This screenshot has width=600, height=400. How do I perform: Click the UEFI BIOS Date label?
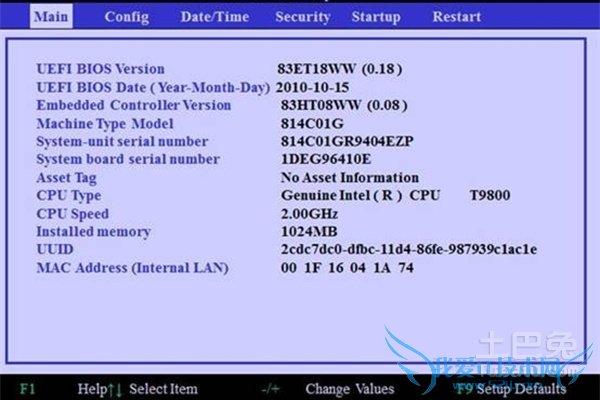click(x=153, y=87)
